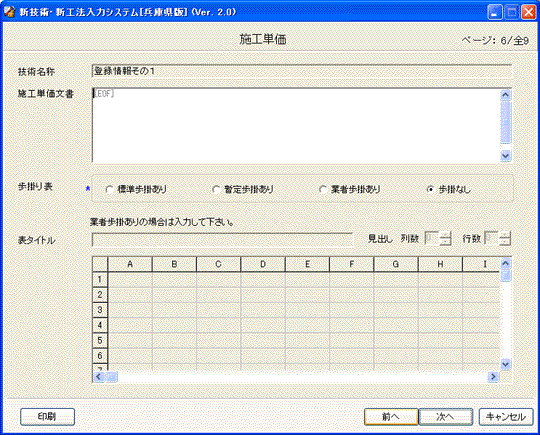This screenshot has width=540, height=435.
Task: Select column header A
Action: click(x=130, y=264)
